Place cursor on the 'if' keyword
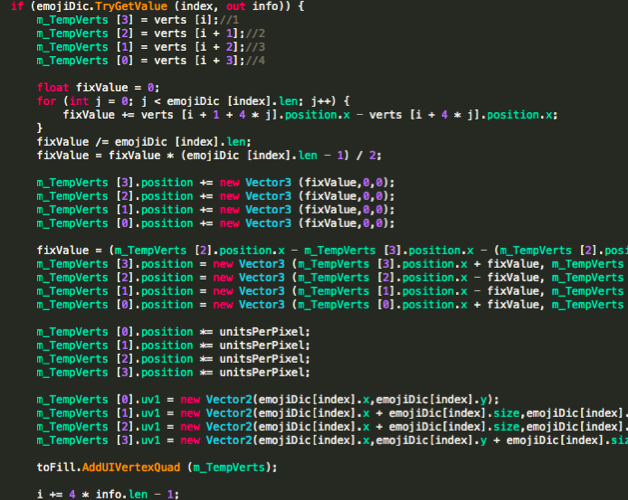The width and height of the screenshot is (628, 500). (17, 6)
